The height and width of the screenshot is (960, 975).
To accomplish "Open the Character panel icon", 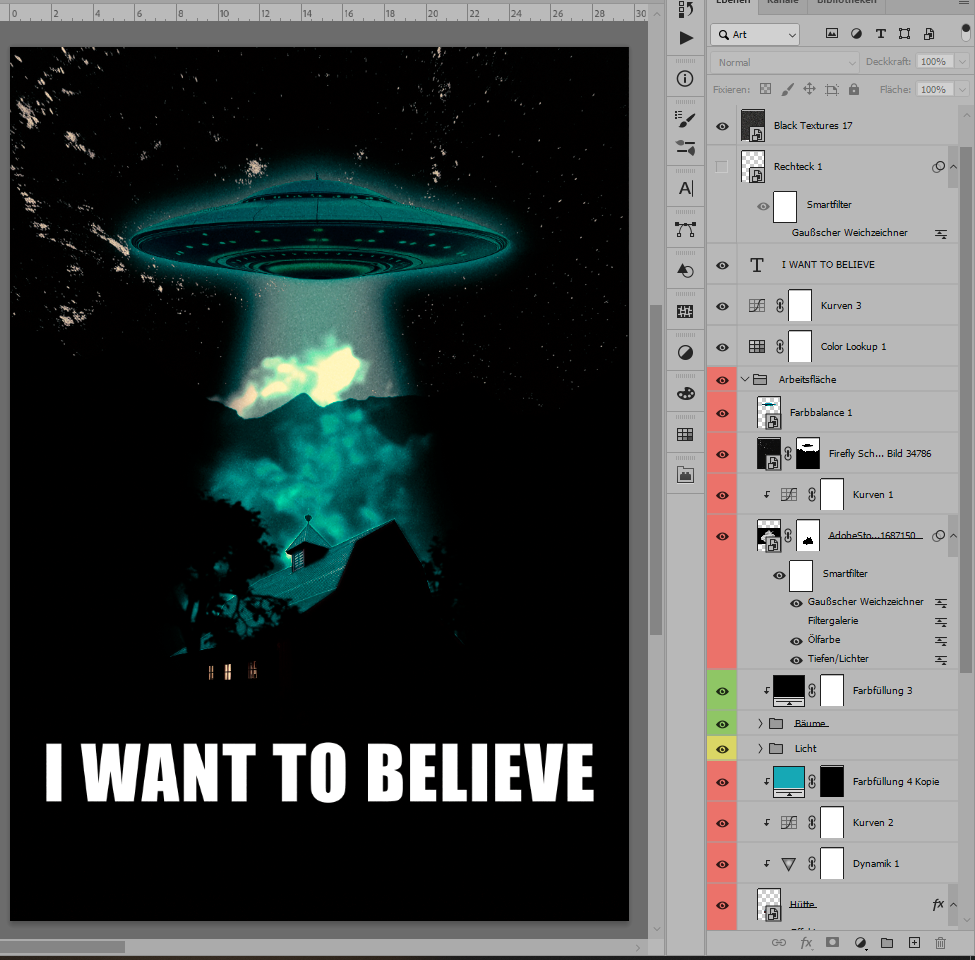I will click(x=685, y=188).
